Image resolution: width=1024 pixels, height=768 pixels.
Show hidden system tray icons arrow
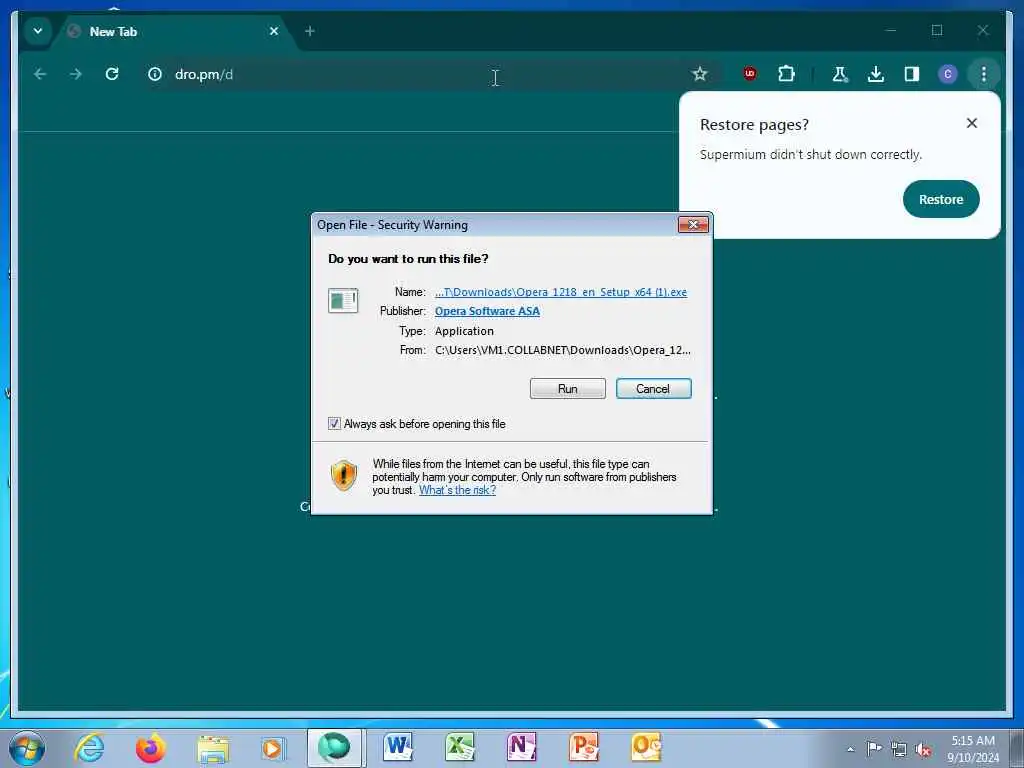(850, 749)
